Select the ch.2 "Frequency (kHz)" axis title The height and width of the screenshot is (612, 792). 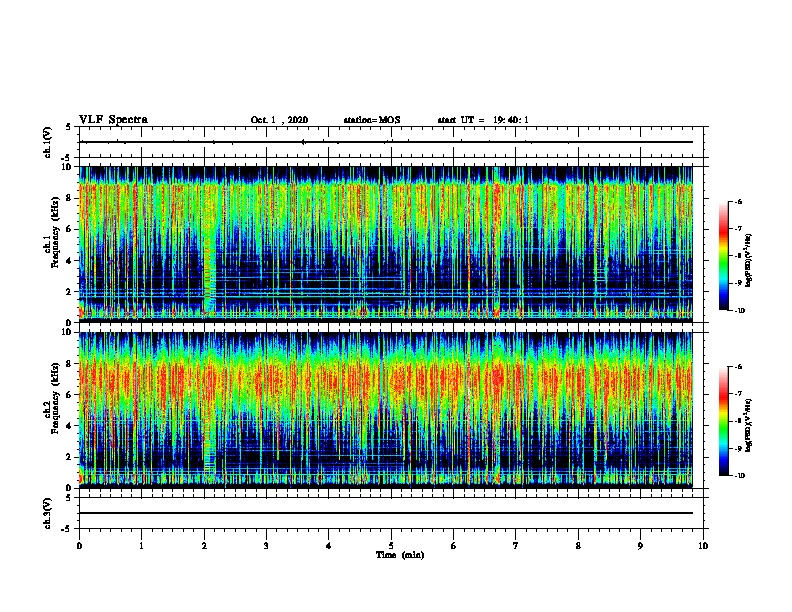click(55, 398)
